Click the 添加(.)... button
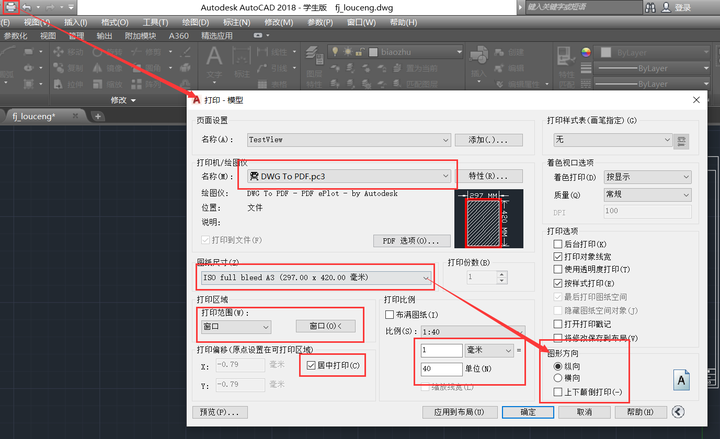The height and width of the screenshot is (439, 720). click(x=489, y=140)
